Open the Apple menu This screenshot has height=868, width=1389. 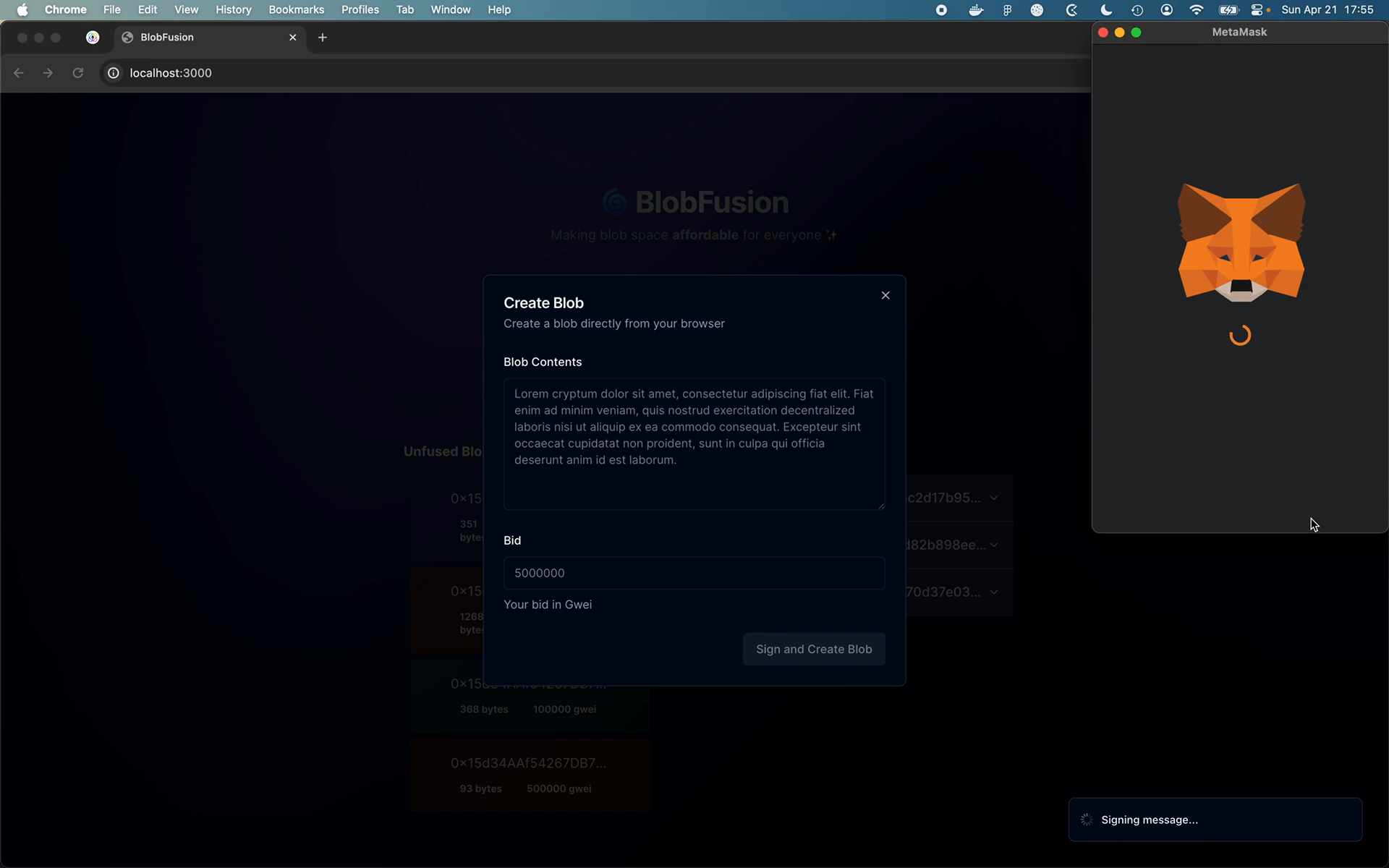pyautogui.click(x=22, y=9)
